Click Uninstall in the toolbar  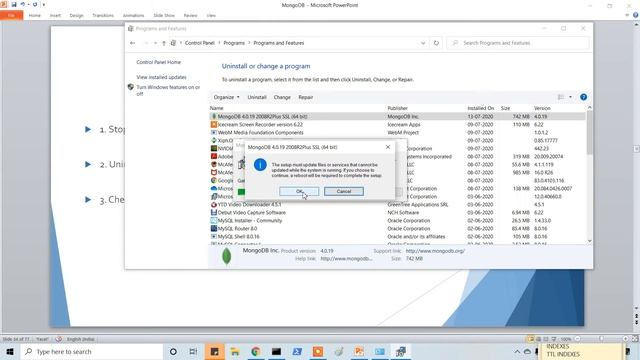[257, 97]
